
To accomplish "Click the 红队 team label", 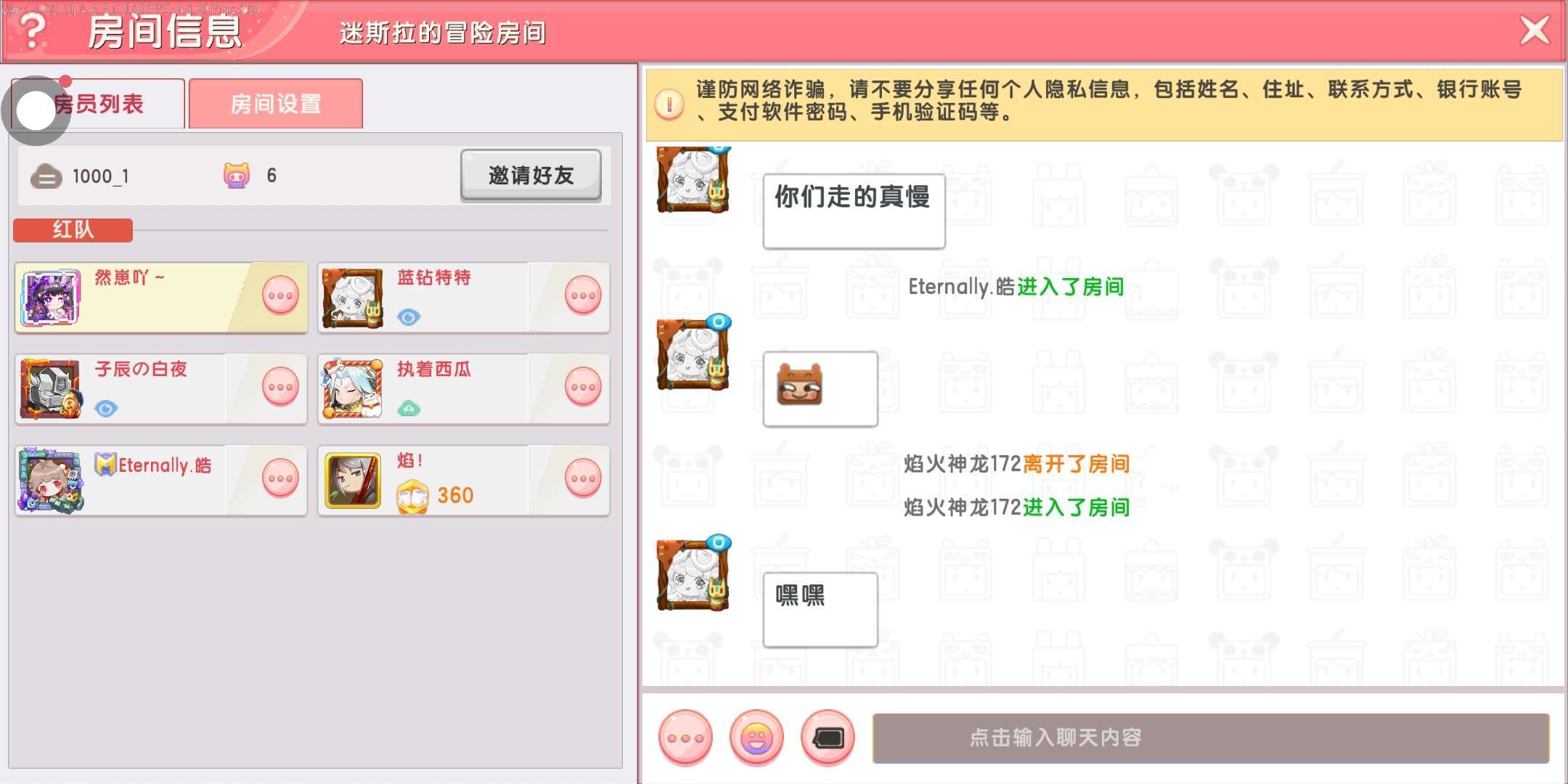I will click(x=73, y=229).
